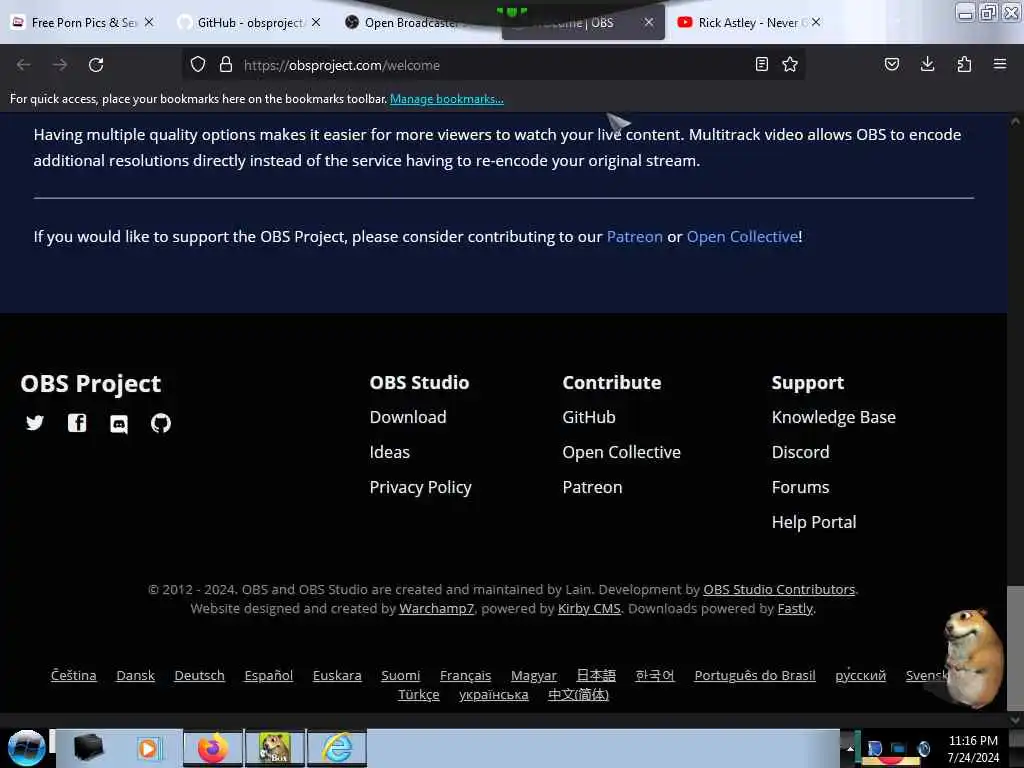The height and width of the screenshot is (768, 1024).
Task: Switch language to Français
Action: pos(465,675)
